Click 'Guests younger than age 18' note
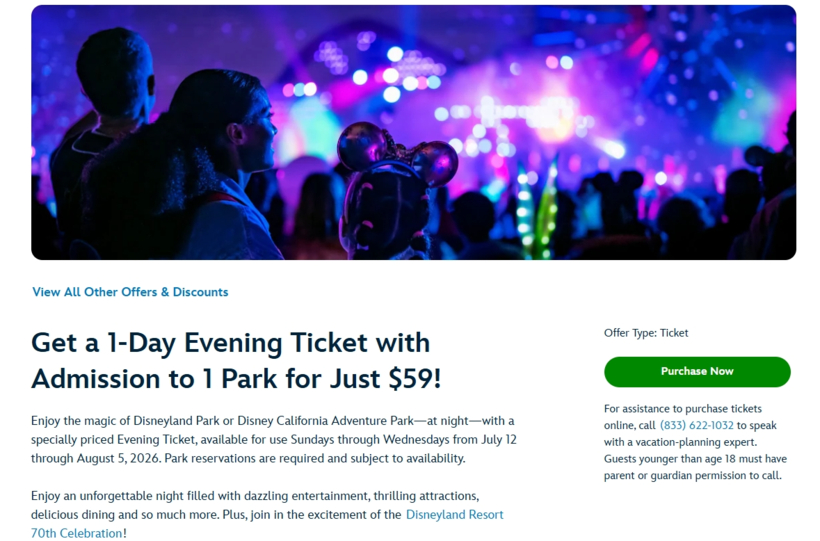The image size is (820, 541). click(696, 467)
